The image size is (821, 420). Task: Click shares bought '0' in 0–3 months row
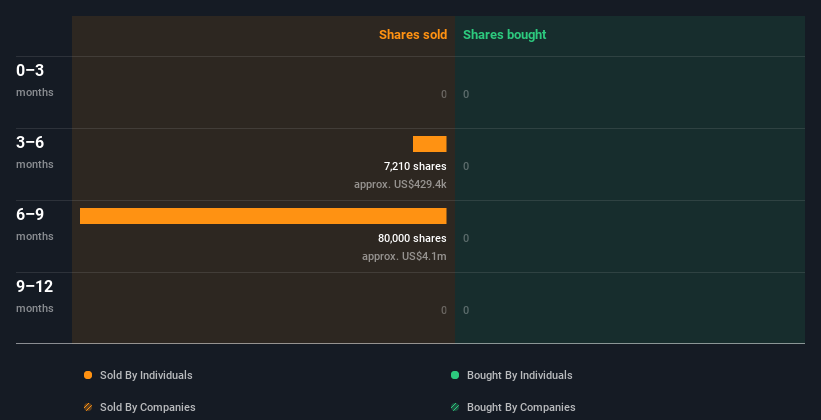[x=466, y=94]
